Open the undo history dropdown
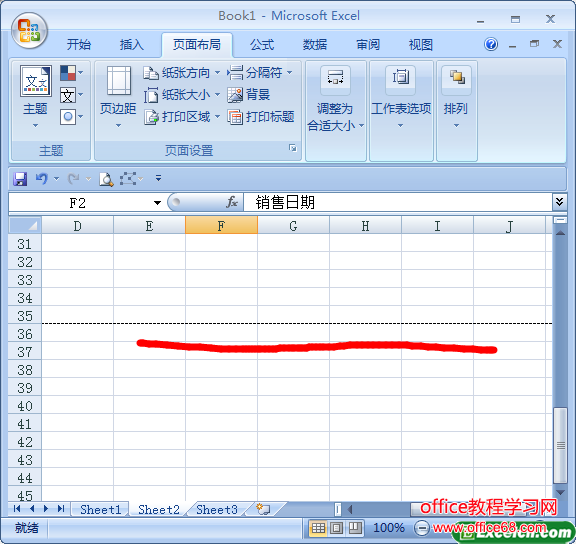 pos(56,179)
